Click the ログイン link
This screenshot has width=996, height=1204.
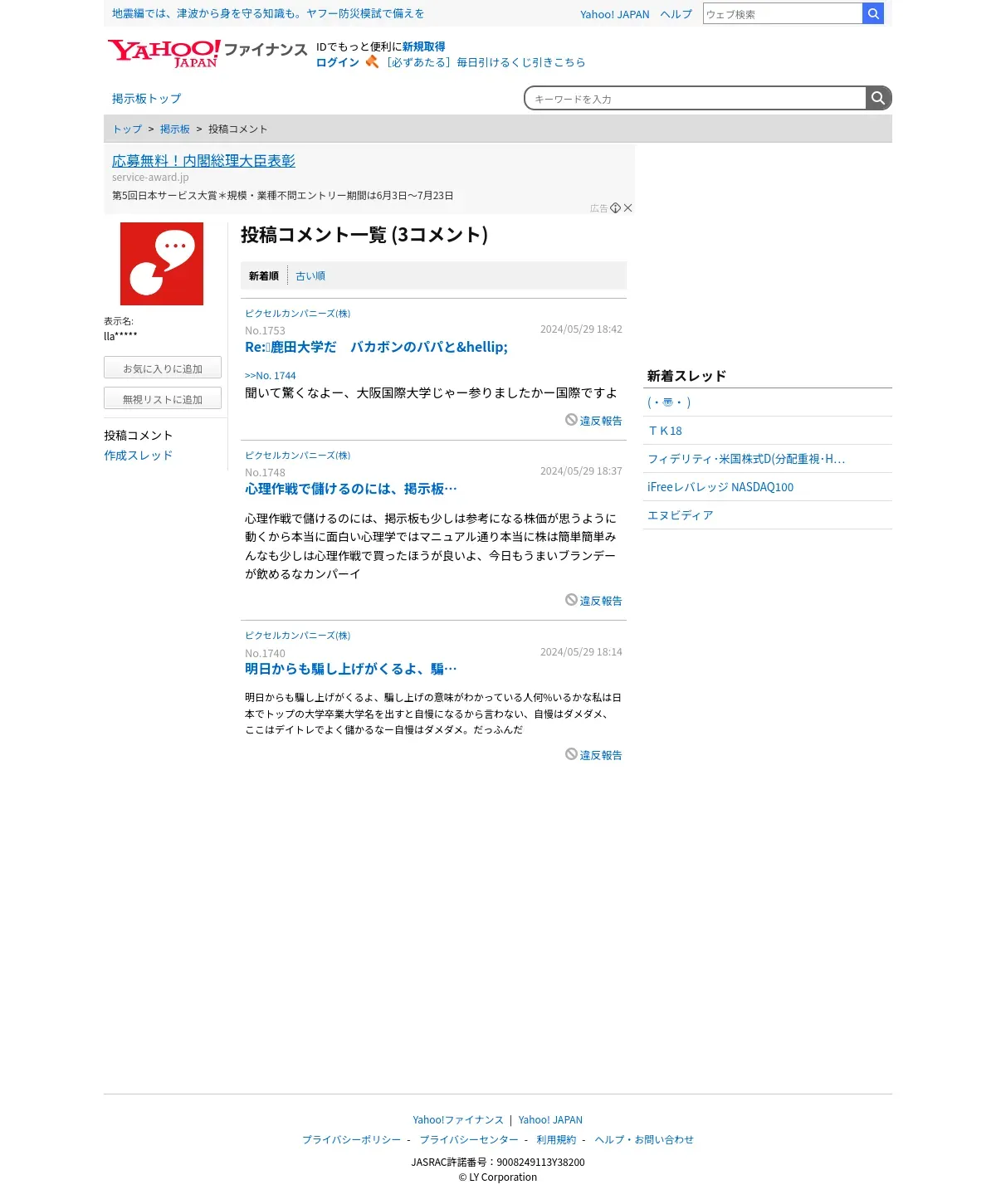point(338,62)
